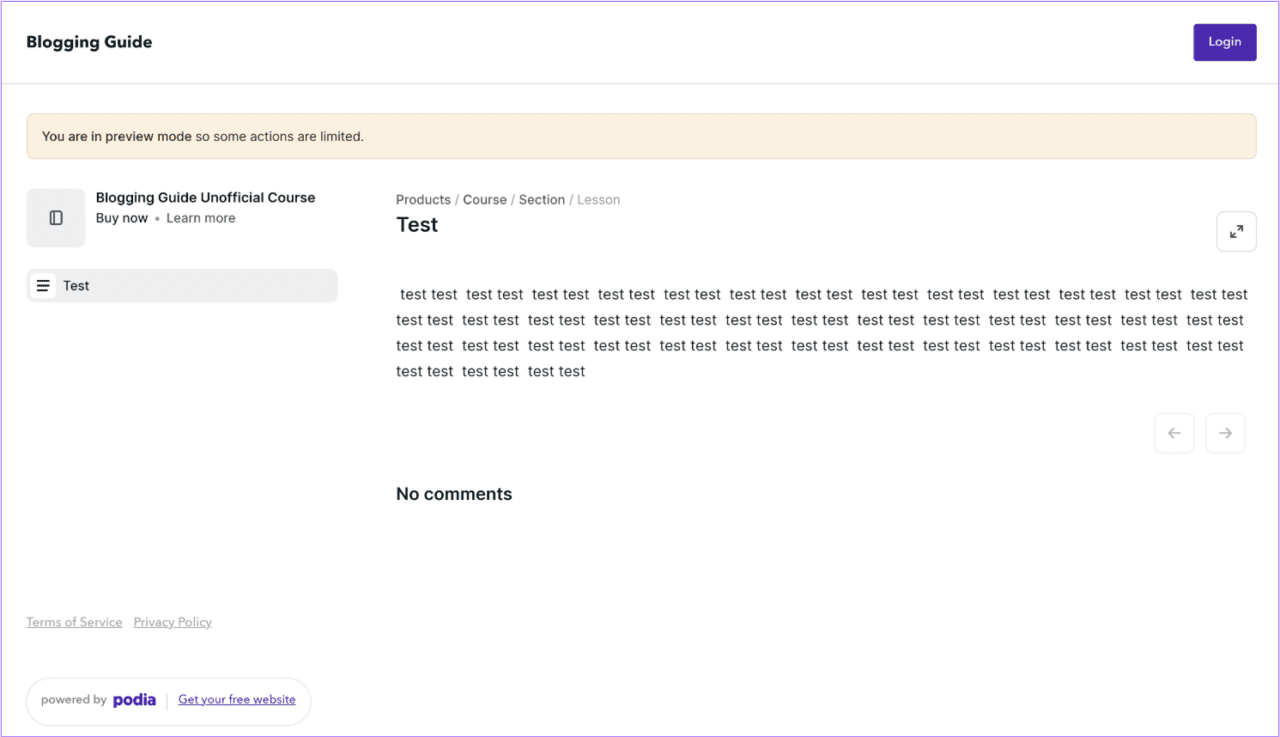Open the Section breadcrumb link

tap(541, 199)
